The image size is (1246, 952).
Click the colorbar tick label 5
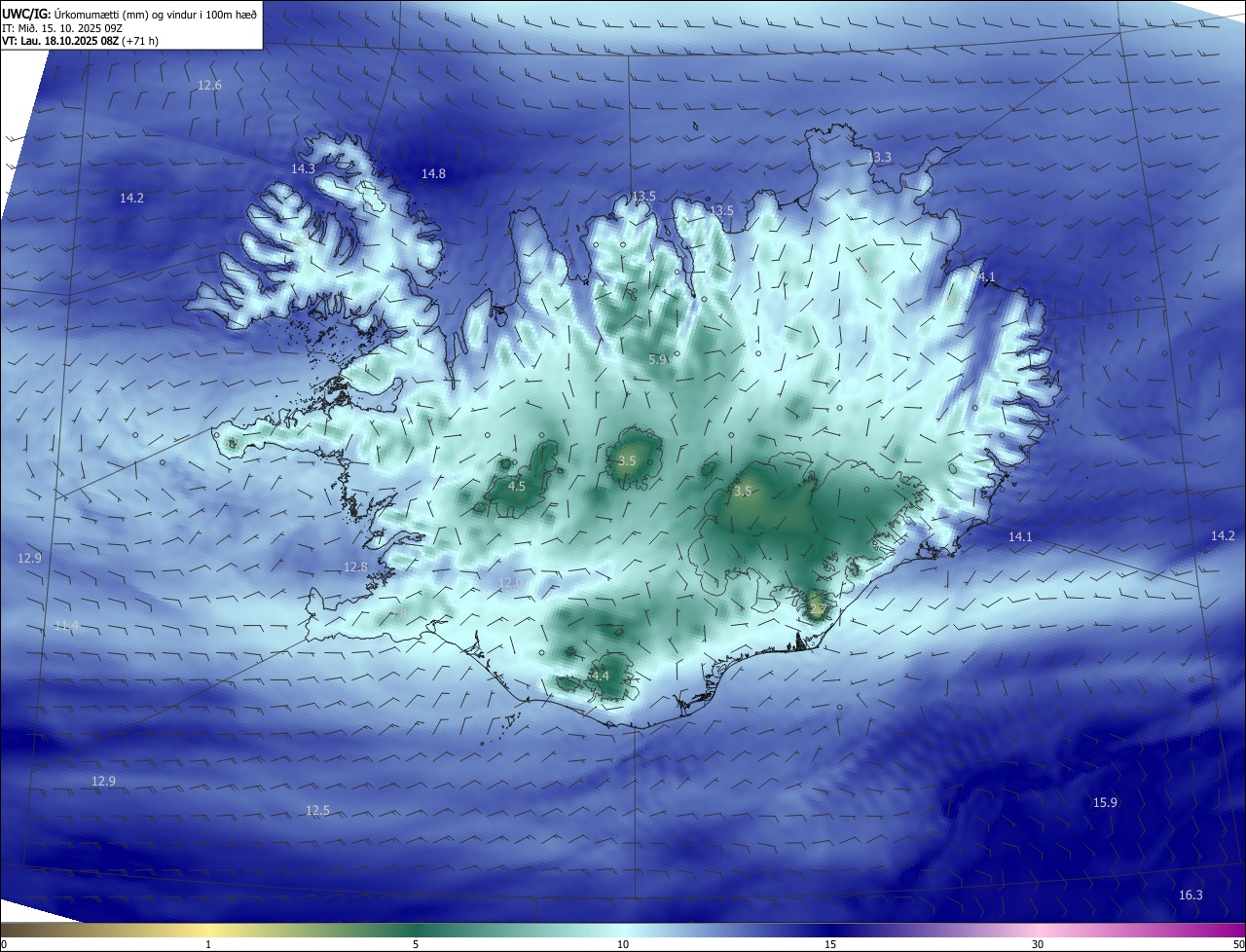pos(416,945)
